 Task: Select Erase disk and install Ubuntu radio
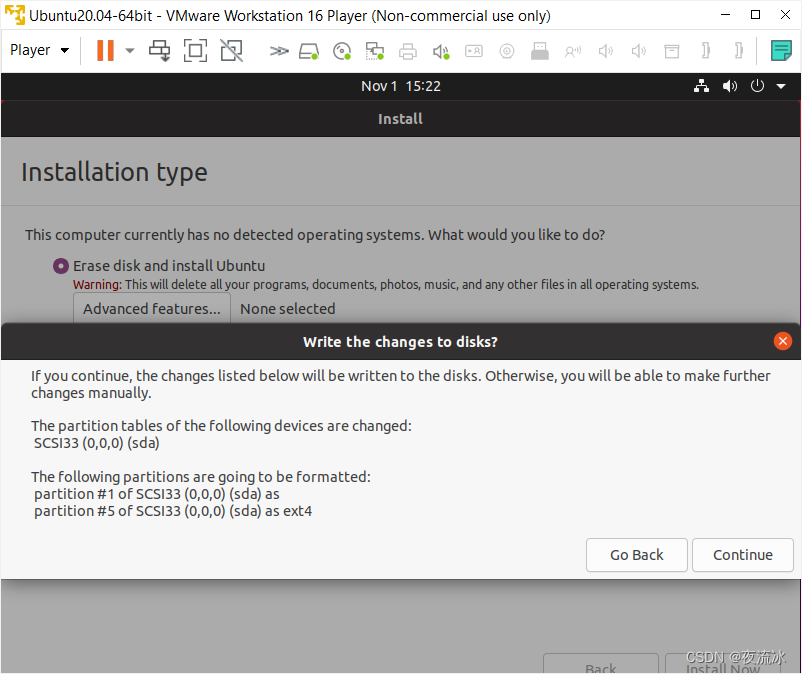61,266
